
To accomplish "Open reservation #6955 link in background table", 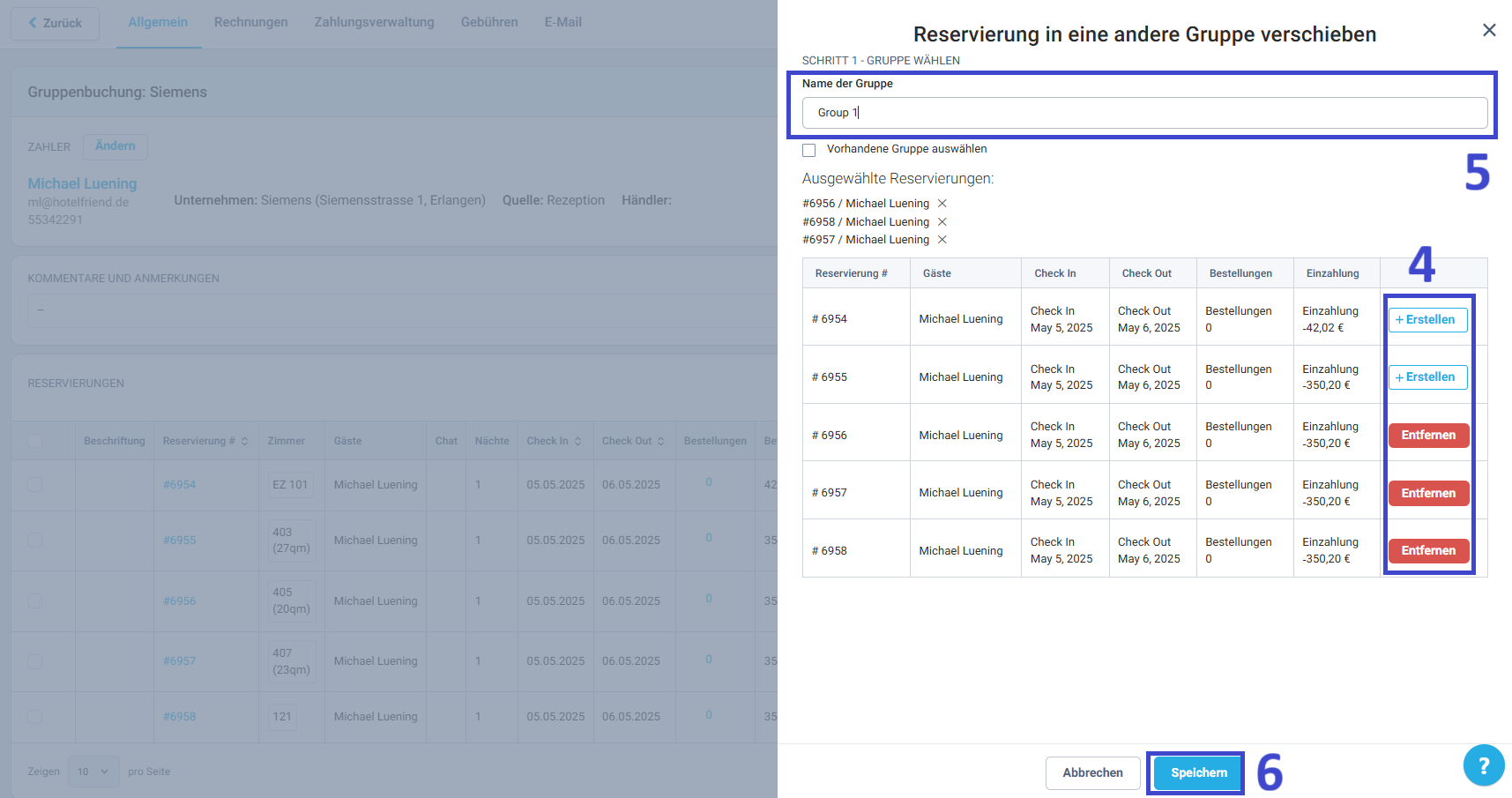I will [x=179, y=540].
